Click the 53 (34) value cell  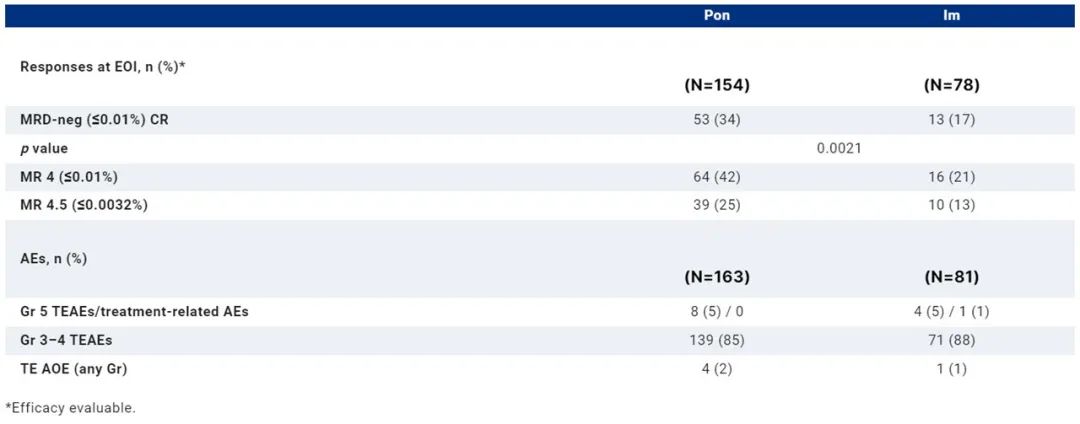[716, 120]
